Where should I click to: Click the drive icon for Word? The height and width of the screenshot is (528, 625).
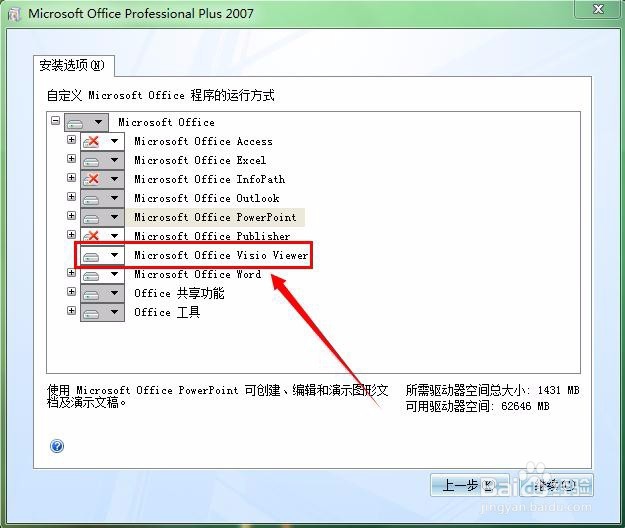pos(91,275)
